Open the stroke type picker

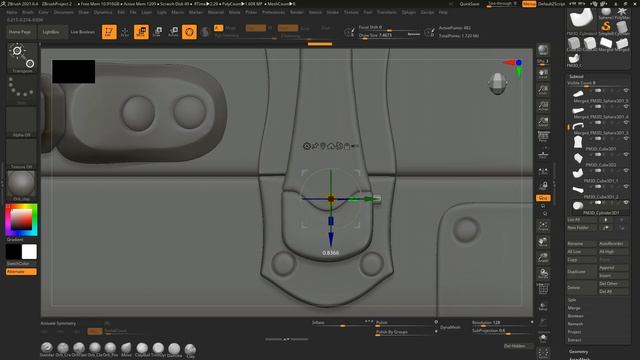(x=21, y=91)
